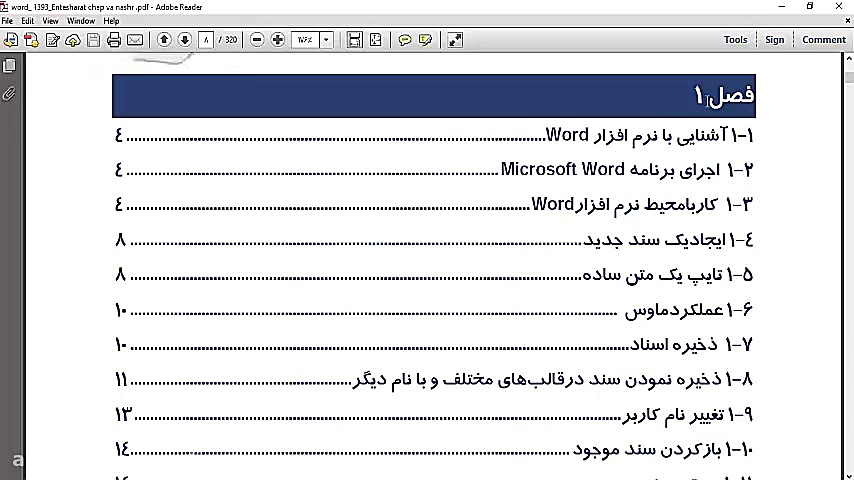Click page number ۱٤ of entry ۱-۱۰
The height and width of the screenshot is (480, 854).
(122, 449)
